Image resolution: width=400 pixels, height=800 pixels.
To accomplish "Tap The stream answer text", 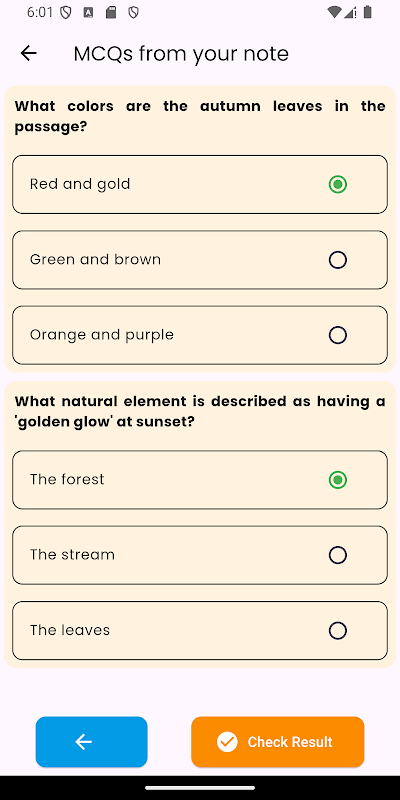I will [x=72, y=555].
